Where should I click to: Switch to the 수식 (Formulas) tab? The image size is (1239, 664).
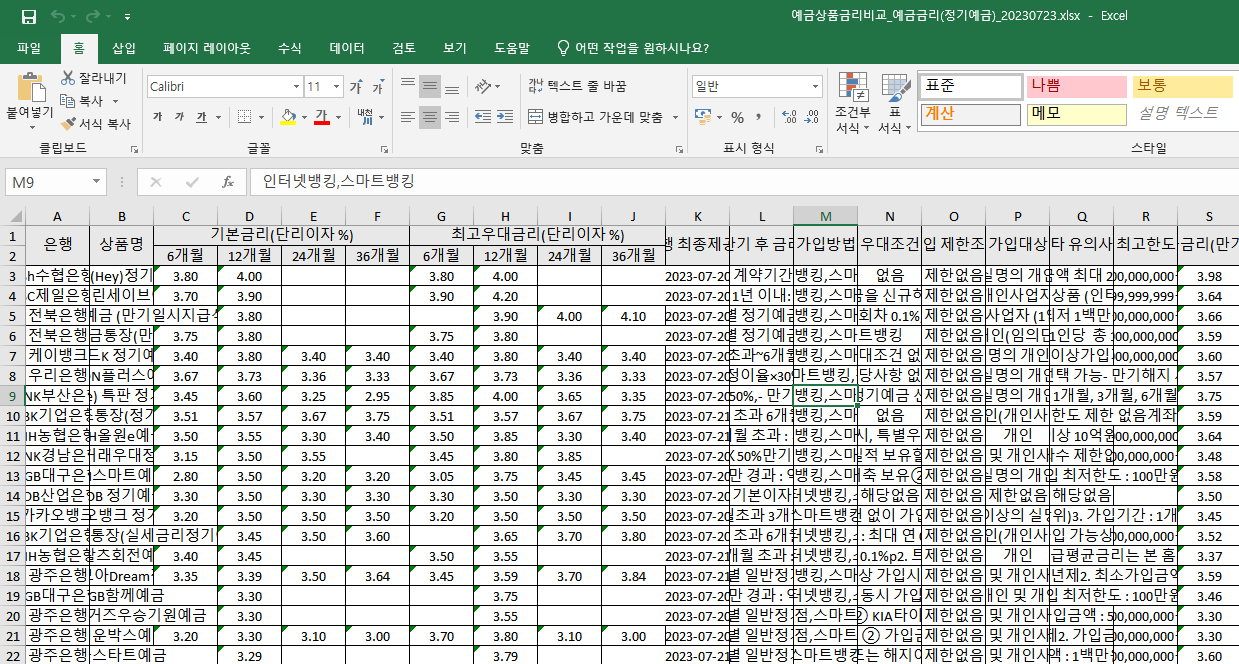tap(289, 48)
